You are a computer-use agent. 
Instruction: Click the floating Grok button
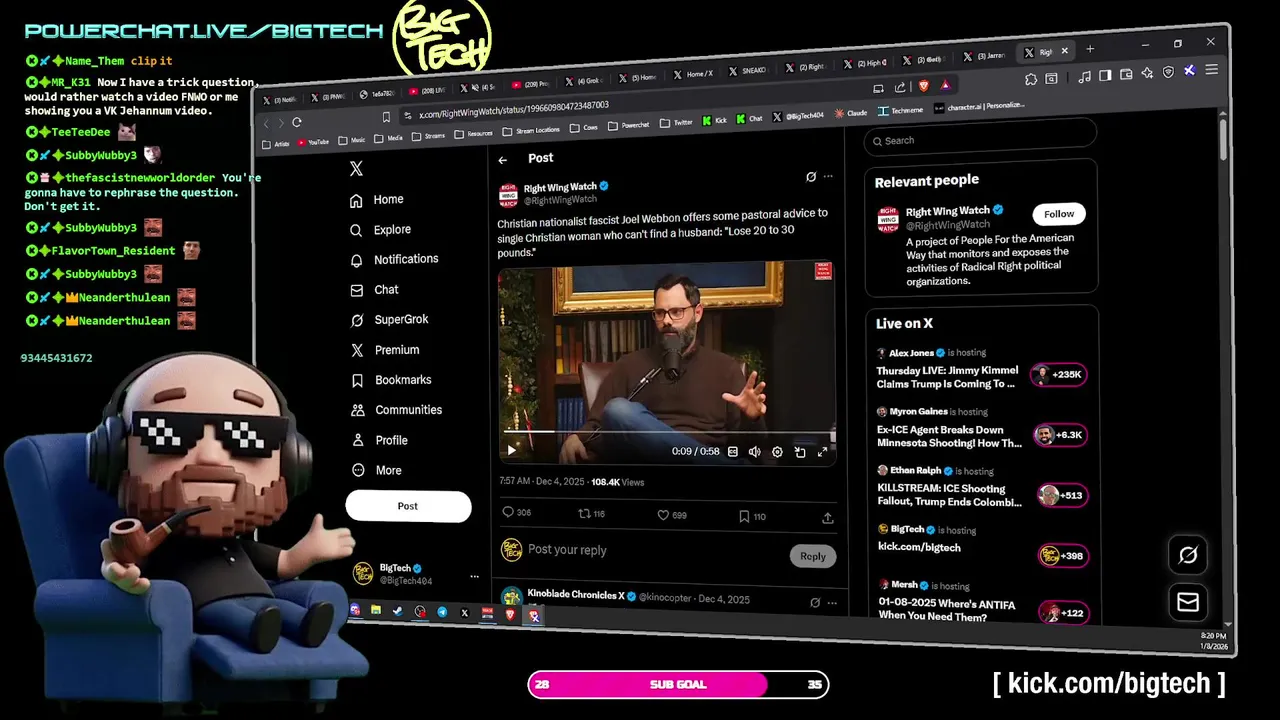point(1188,555)
